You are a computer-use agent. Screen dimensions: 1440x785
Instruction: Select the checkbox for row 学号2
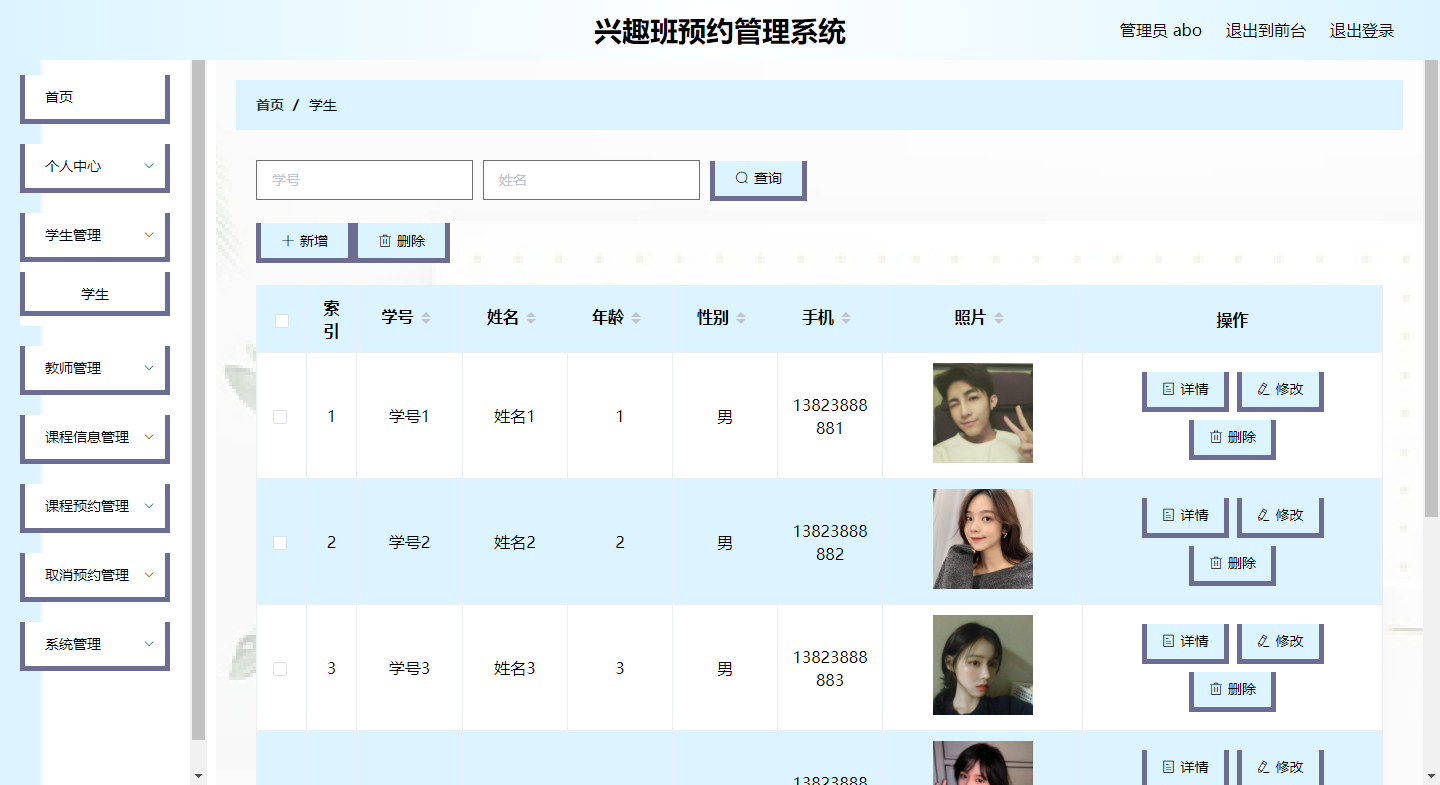280,543
